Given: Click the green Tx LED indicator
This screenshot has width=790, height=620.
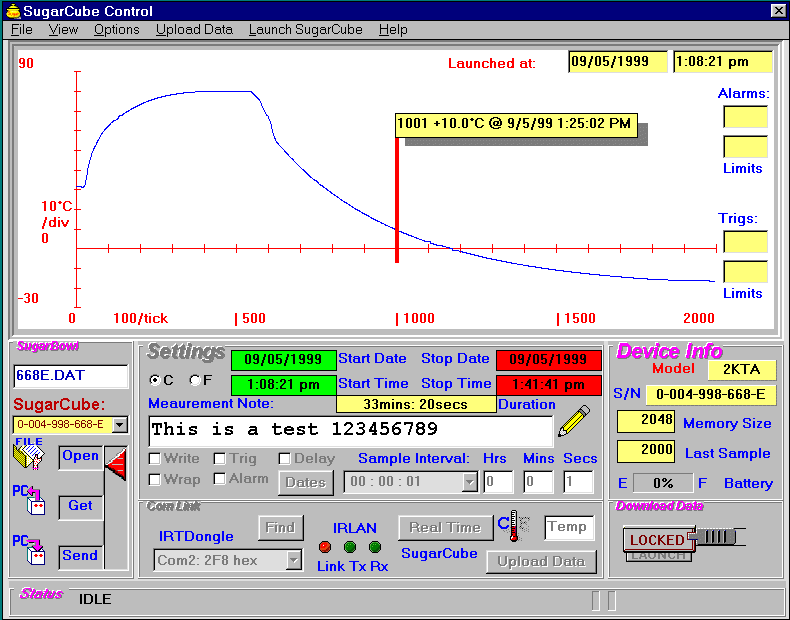Looking at the screenshot, I should tap(350, 547).
